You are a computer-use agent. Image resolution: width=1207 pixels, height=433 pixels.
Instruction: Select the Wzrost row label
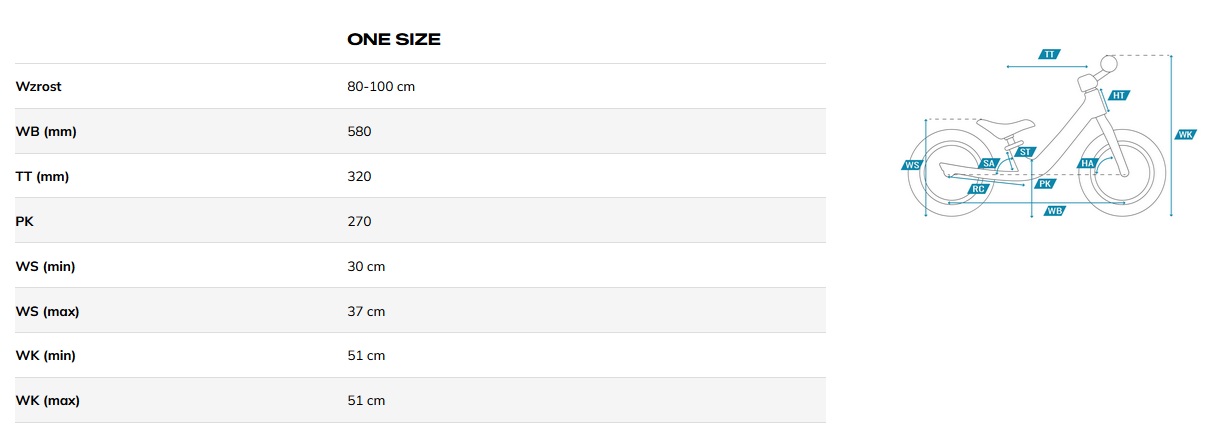click(x=39, y=87)
